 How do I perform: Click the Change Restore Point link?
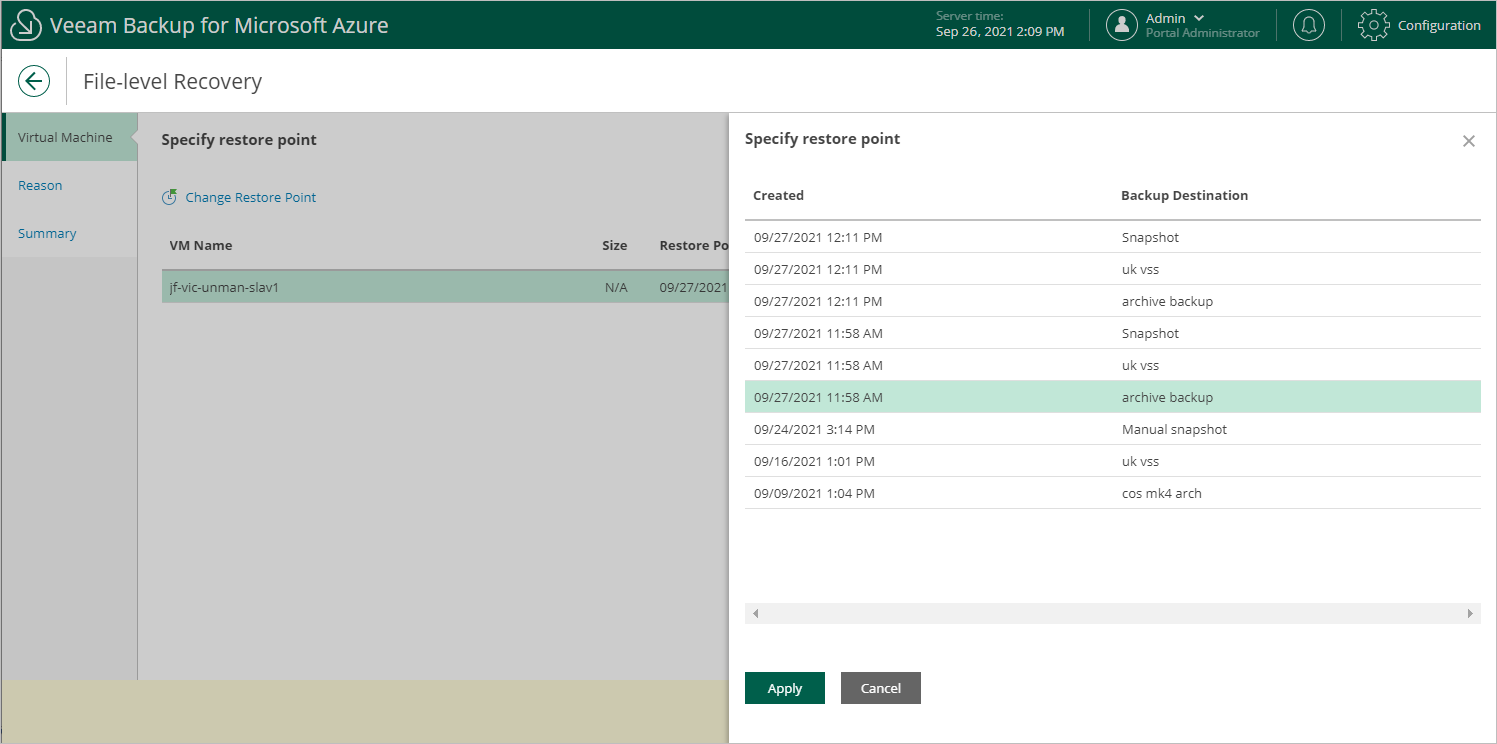[251, 197]
